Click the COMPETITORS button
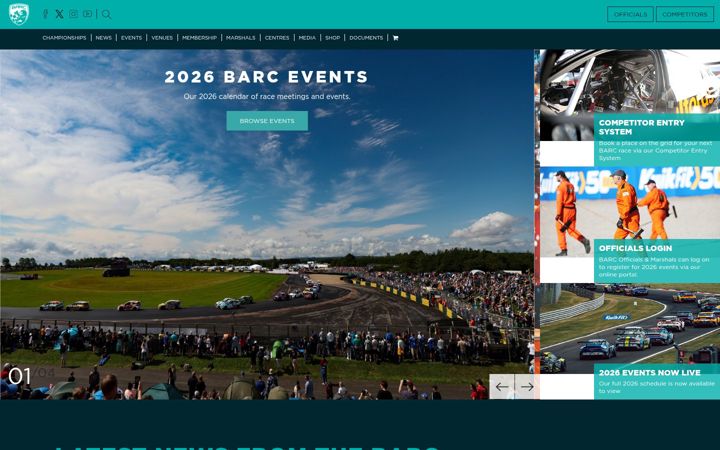Viewport: 720px width, 450px height. point(685,14)
